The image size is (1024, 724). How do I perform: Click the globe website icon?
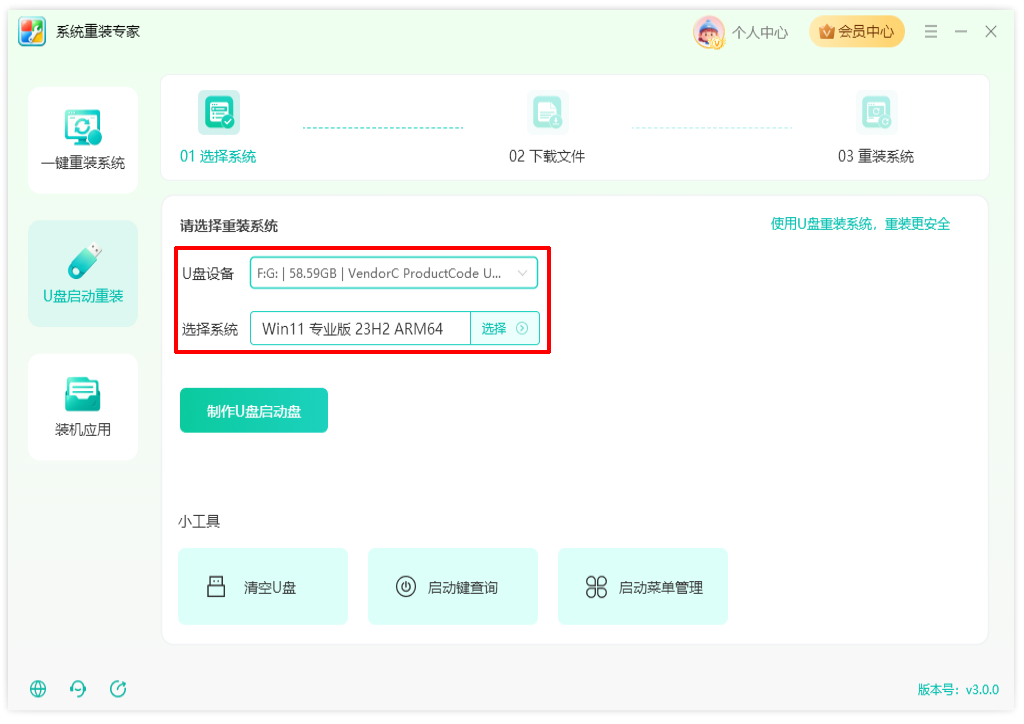click(x=39, y=689)
